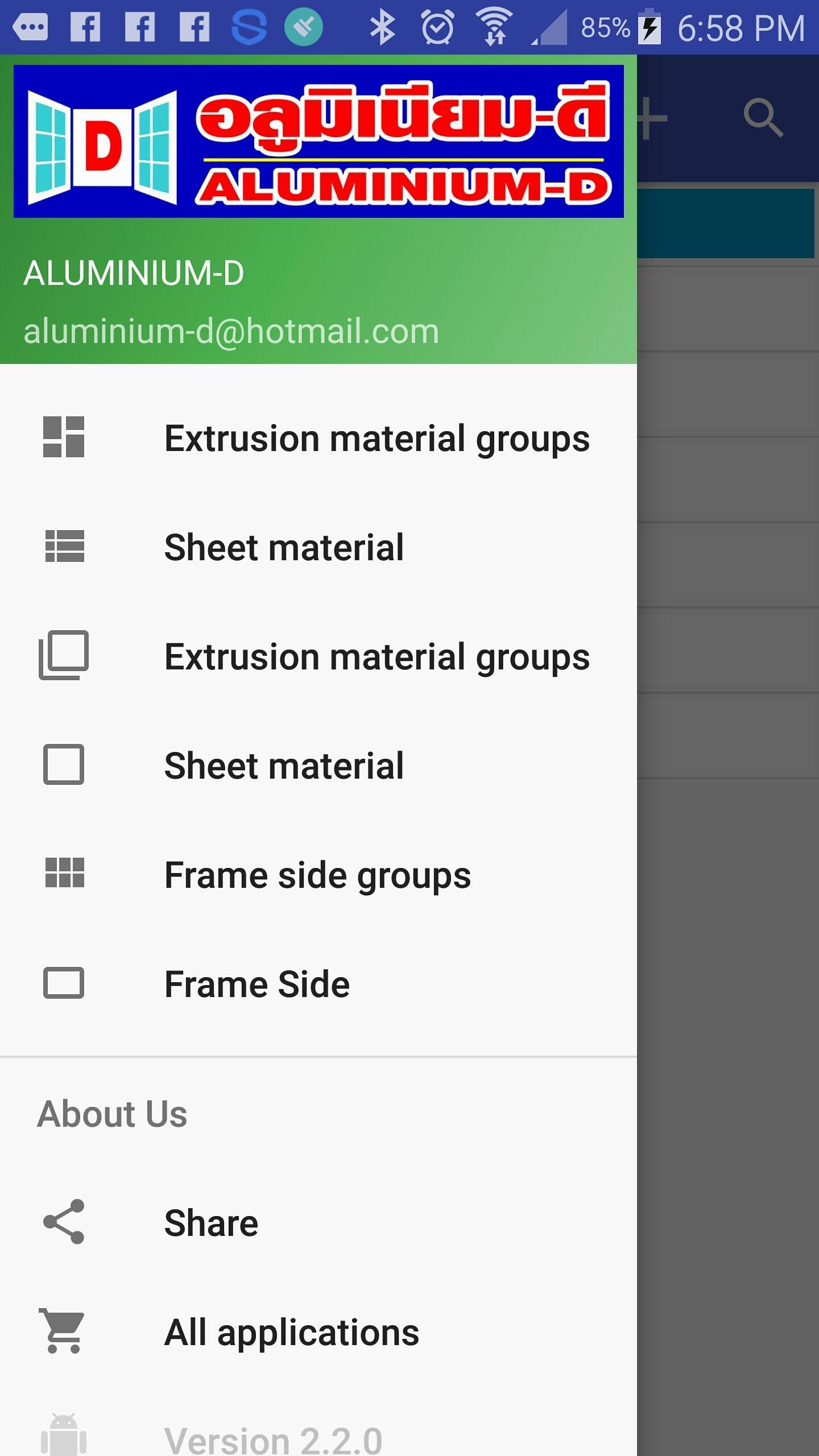Image resolution: width=819 pixels, height=1456 pixels.
Task: Open Frame side groups menu entry
Action: click(318, 875)
